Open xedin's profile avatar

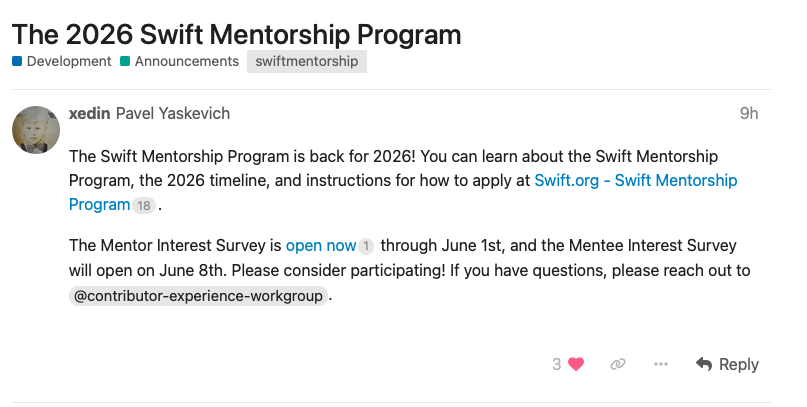pyautogui.click(x=36, y=130)
